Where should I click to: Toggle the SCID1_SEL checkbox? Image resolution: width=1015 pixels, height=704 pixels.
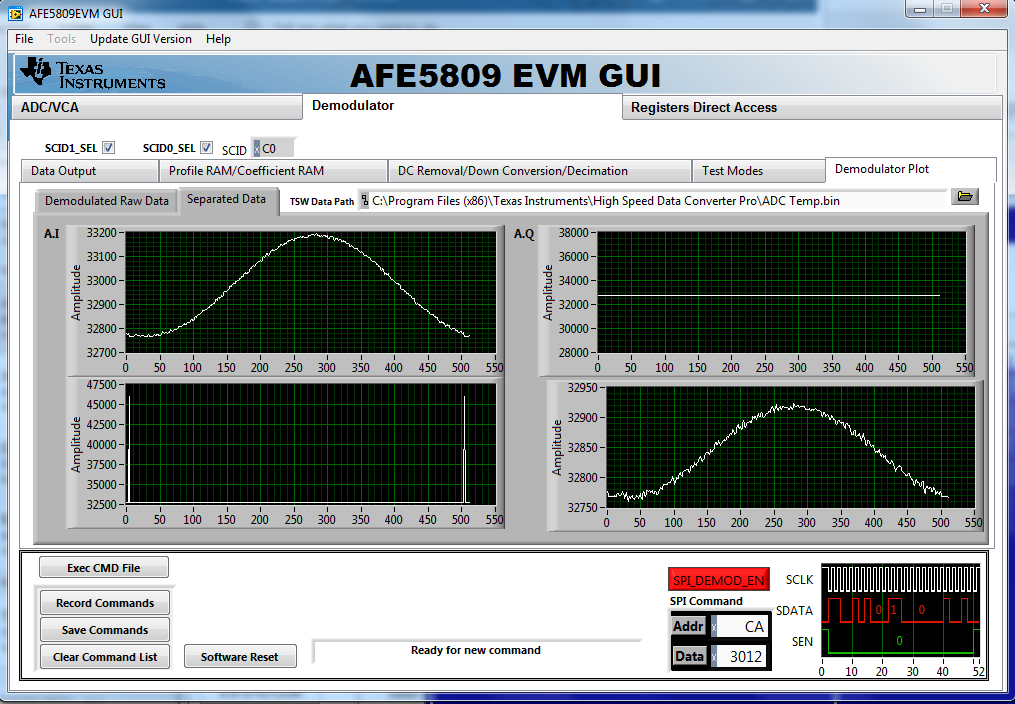[109, 148]
